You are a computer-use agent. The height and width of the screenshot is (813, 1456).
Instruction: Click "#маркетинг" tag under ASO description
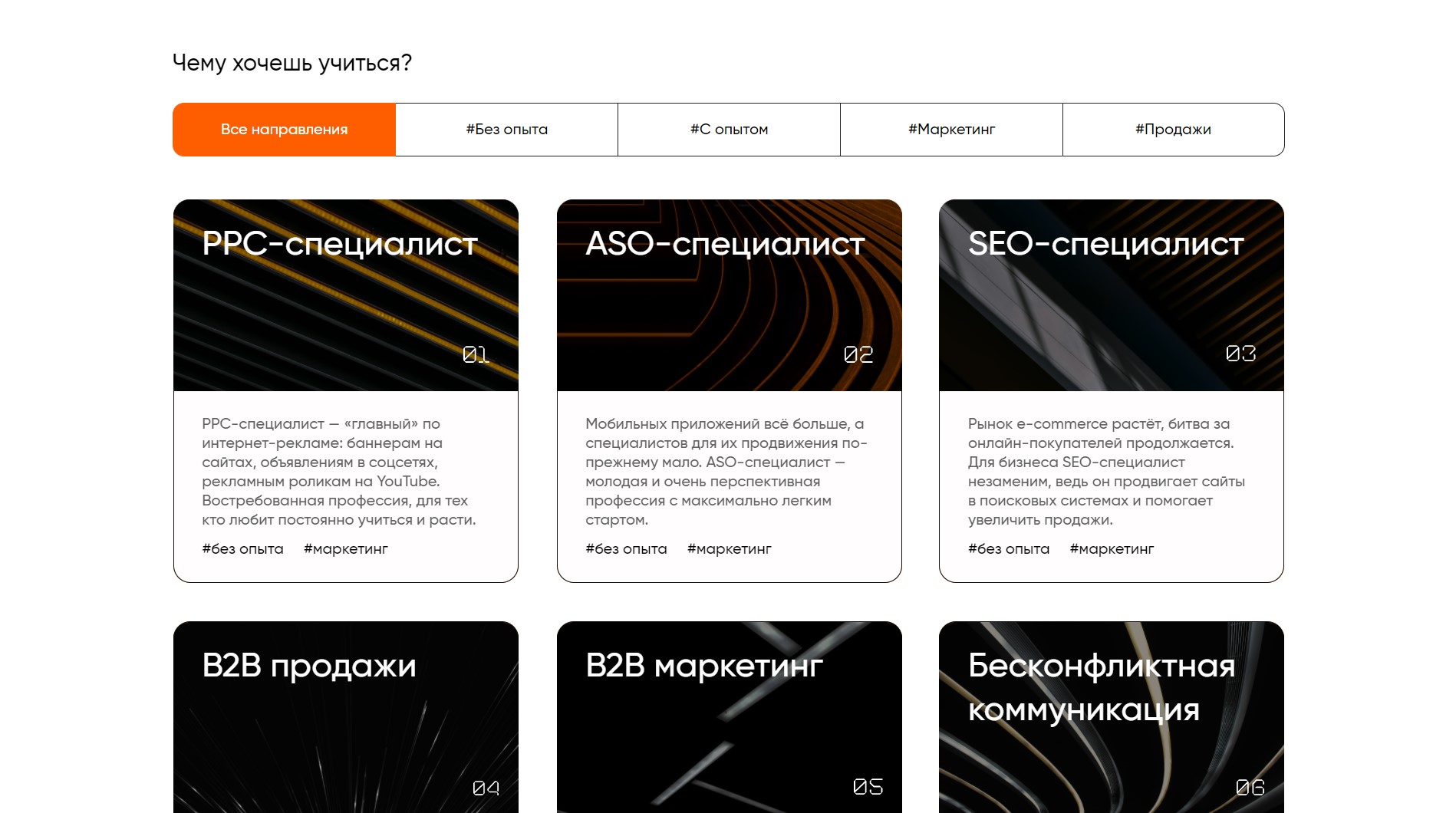pyautogui.click(x=729, y=549)
